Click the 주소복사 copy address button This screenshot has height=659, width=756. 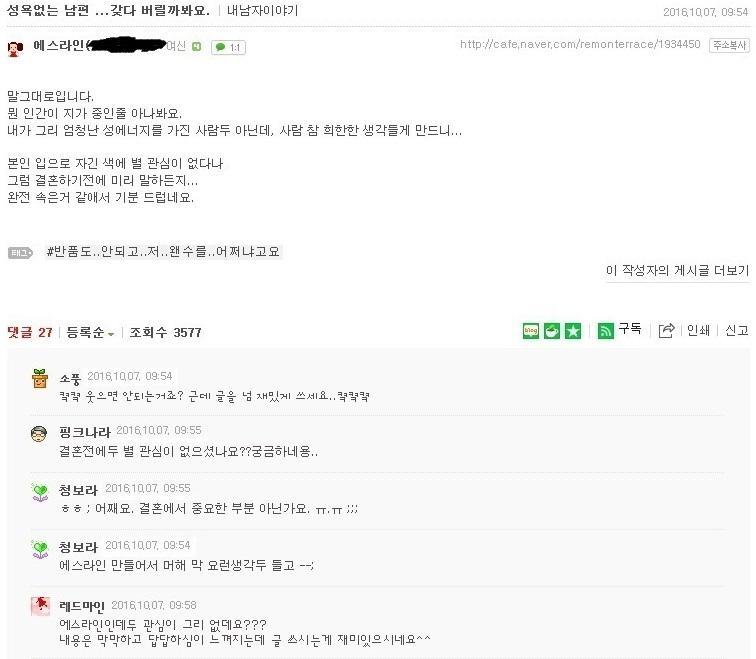click(x=729, y=45)
